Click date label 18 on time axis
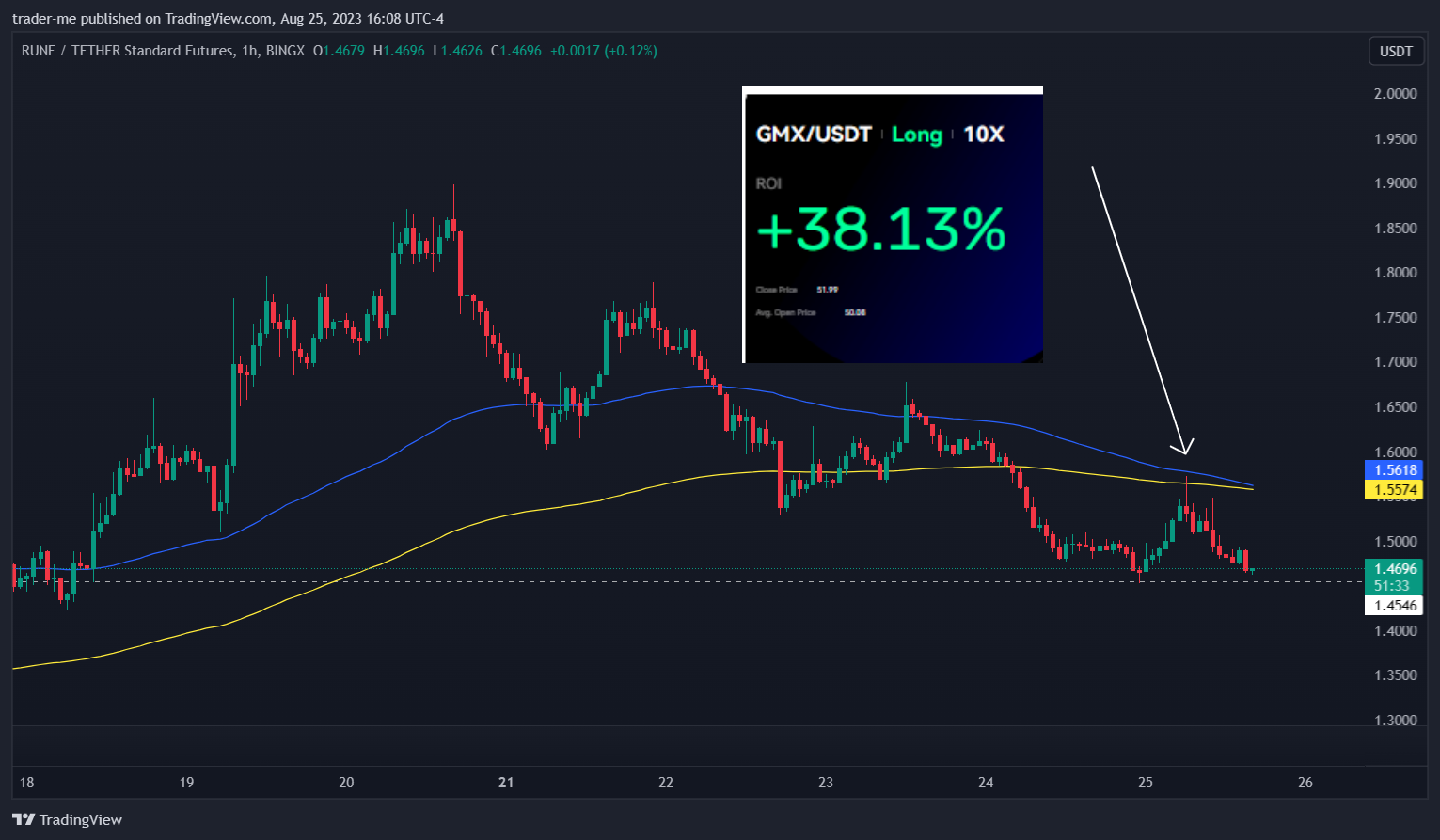 coord(26,782)
